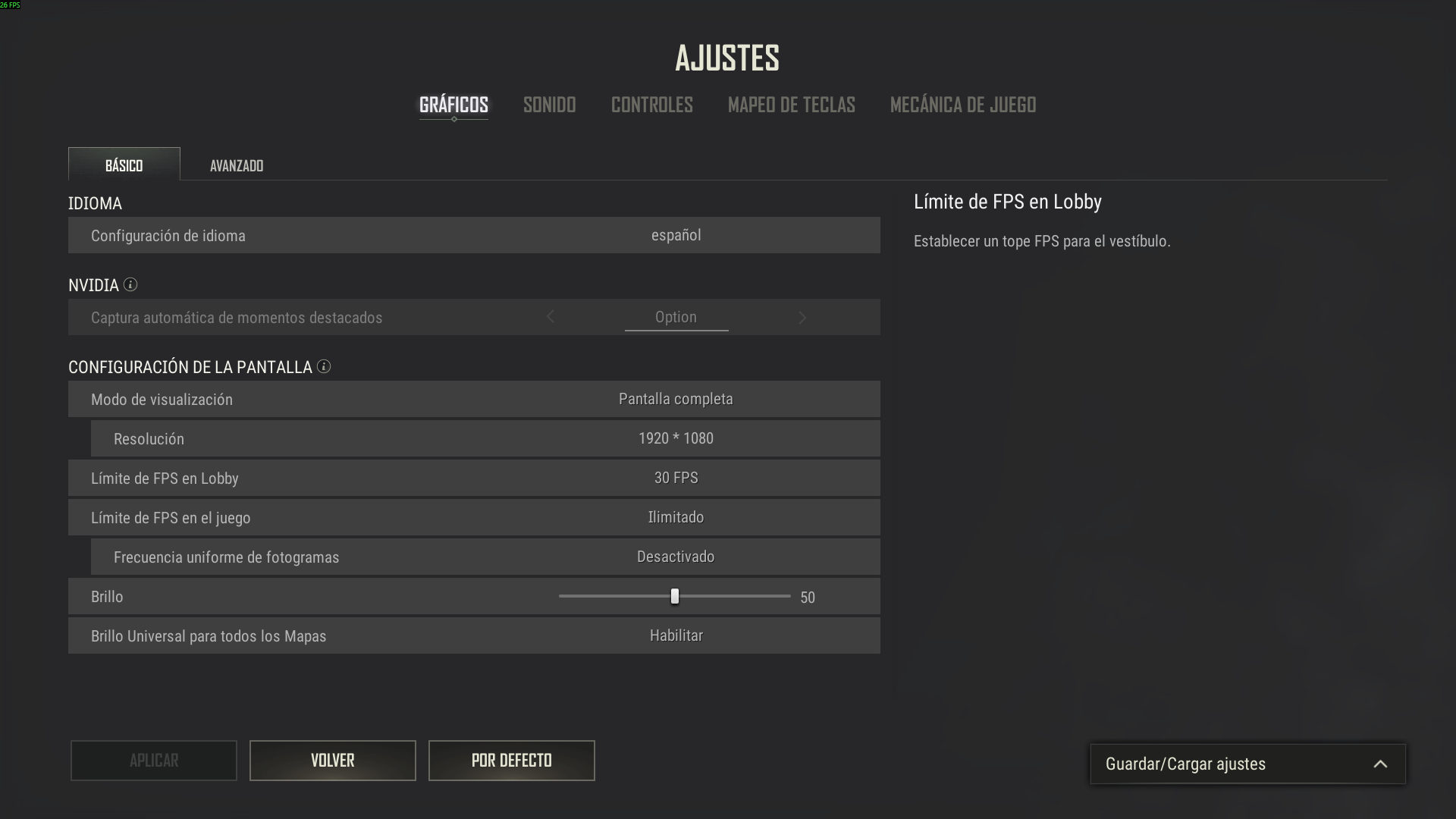Switch to the SONIDO tab
The image size is (1456, 819).
tap(549, 105)
